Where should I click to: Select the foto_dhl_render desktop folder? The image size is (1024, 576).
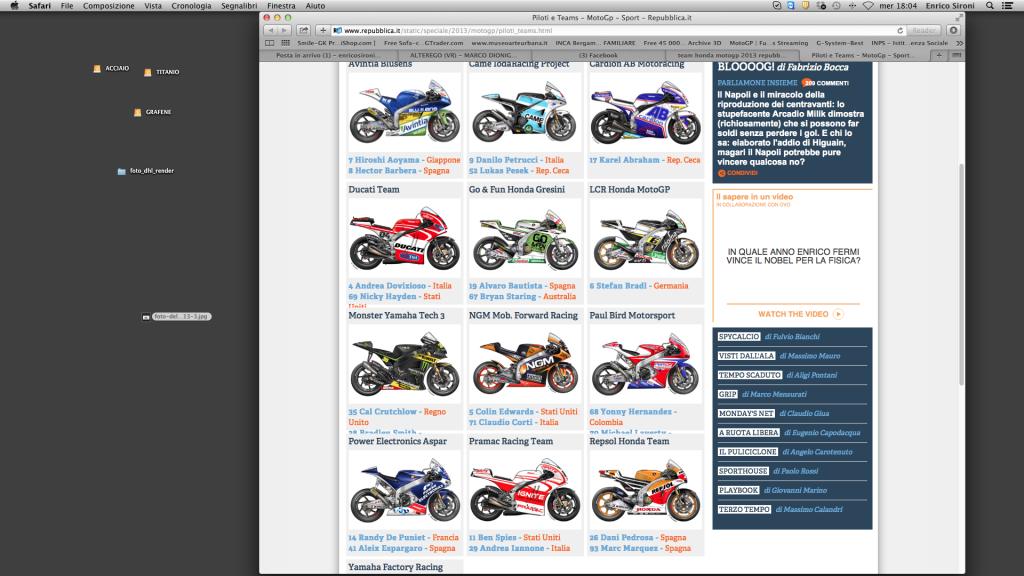pyautogui.click(x=146, y=171)
